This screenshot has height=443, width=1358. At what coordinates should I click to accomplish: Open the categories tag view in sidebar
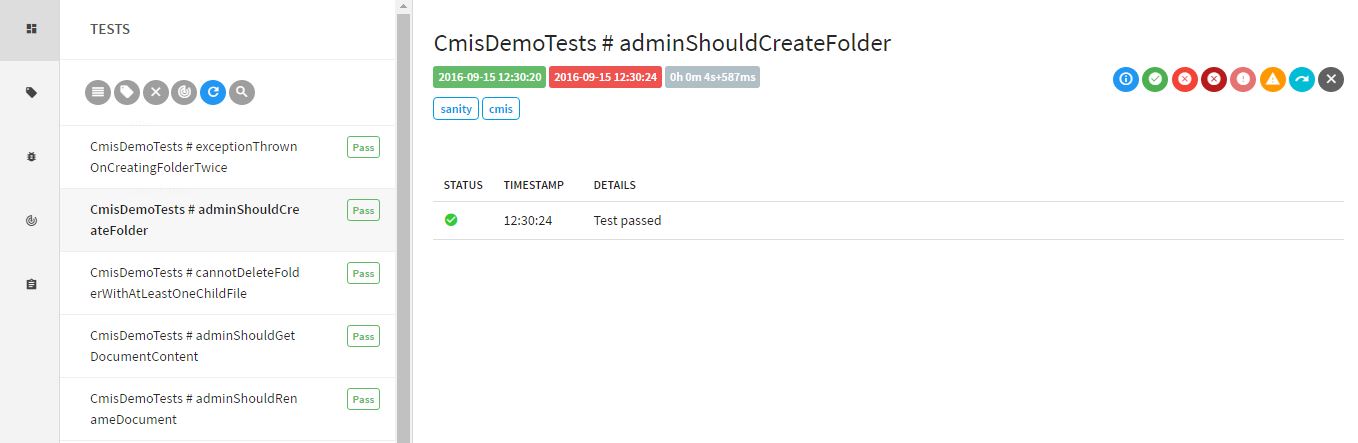[31, 92]
